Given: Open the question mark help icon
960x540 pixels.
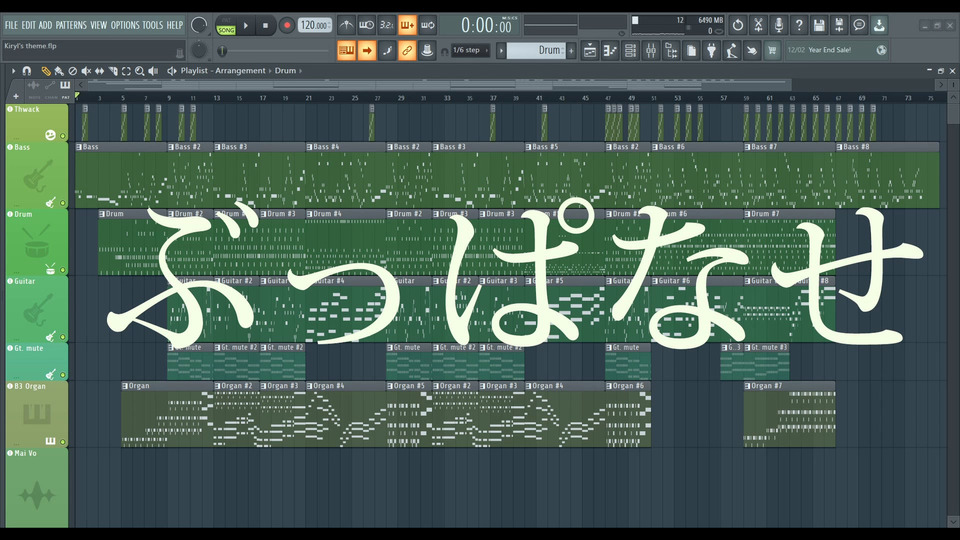Looking at the screenshot, I should click(798, 25).
